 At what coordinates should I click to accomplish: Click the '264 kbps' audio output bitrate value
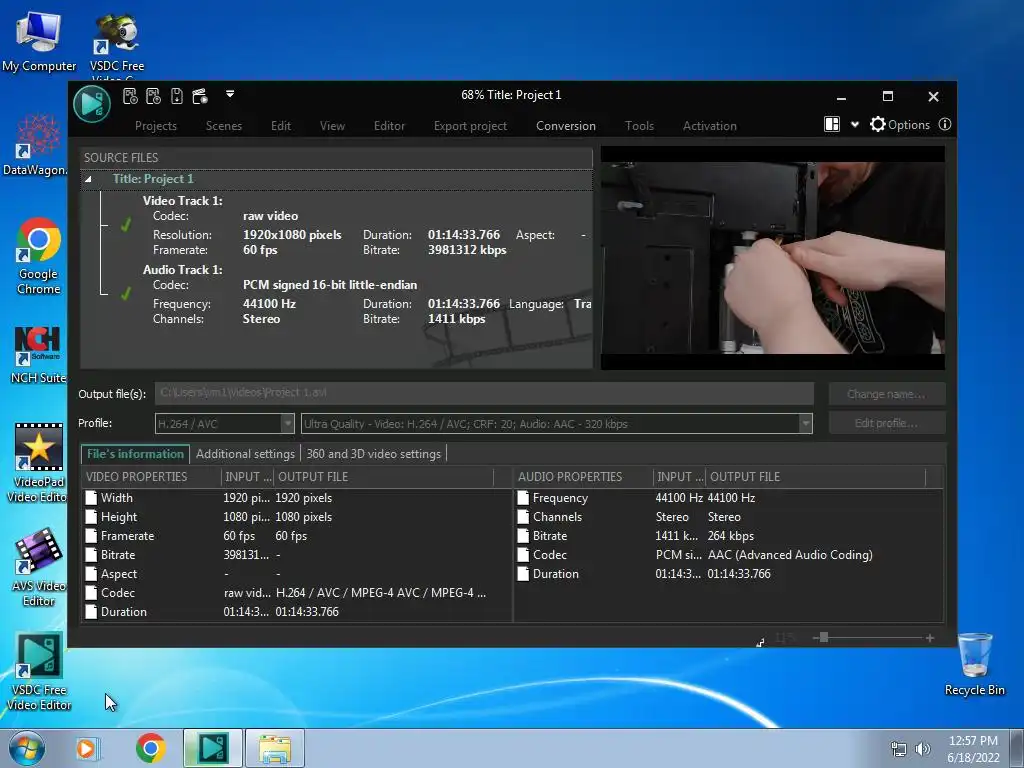[x=731, y=536]
